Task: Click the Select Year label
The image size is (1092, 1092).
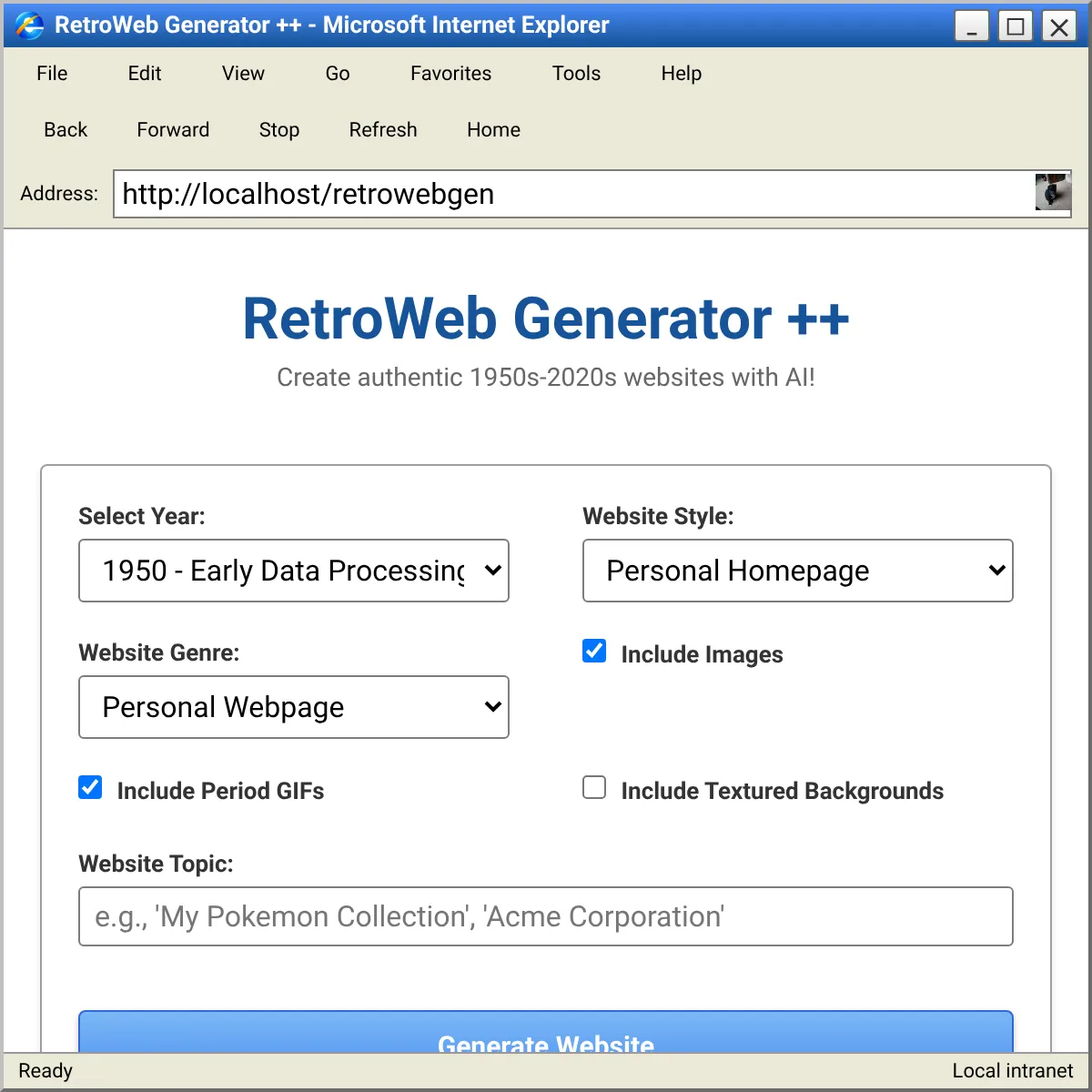Action: click(x=142, y=516)
